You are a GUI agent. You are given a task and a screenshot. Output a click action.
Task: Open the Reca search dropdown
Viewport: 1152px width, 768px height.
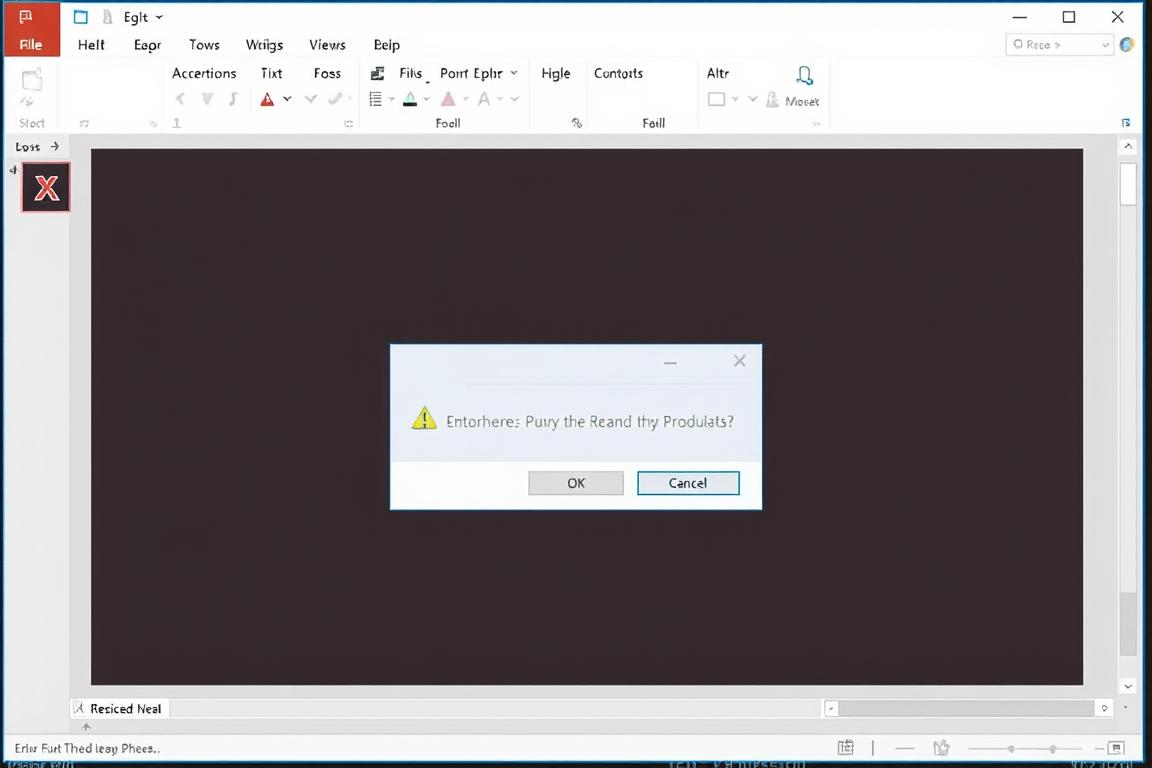1104,45
